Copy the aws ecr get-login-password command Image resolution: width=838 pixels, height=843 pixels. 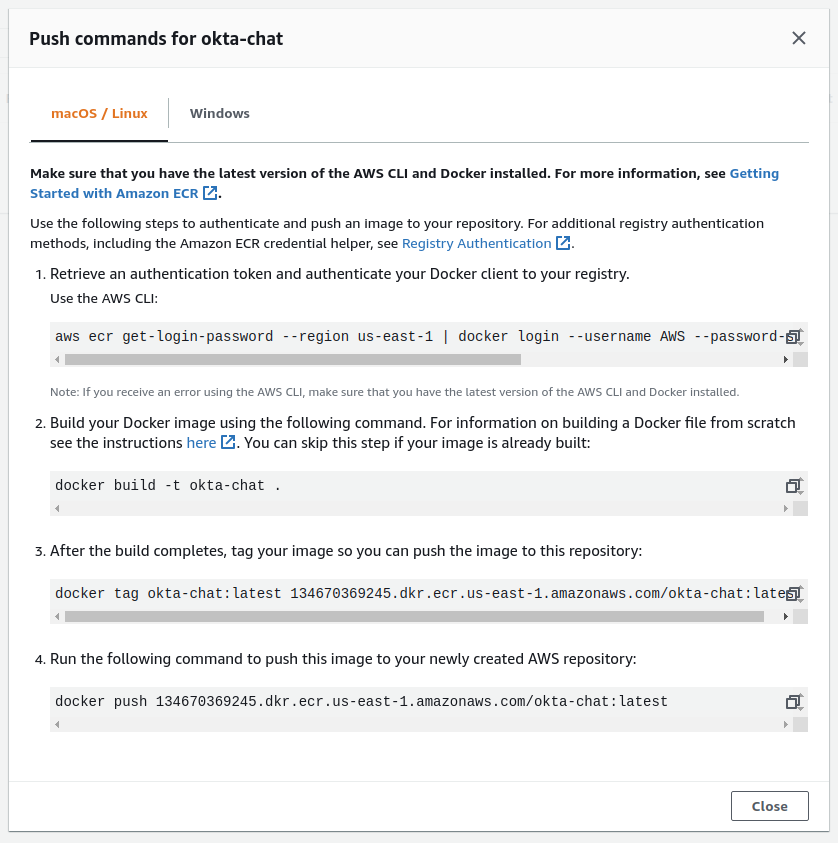point(793,336)
